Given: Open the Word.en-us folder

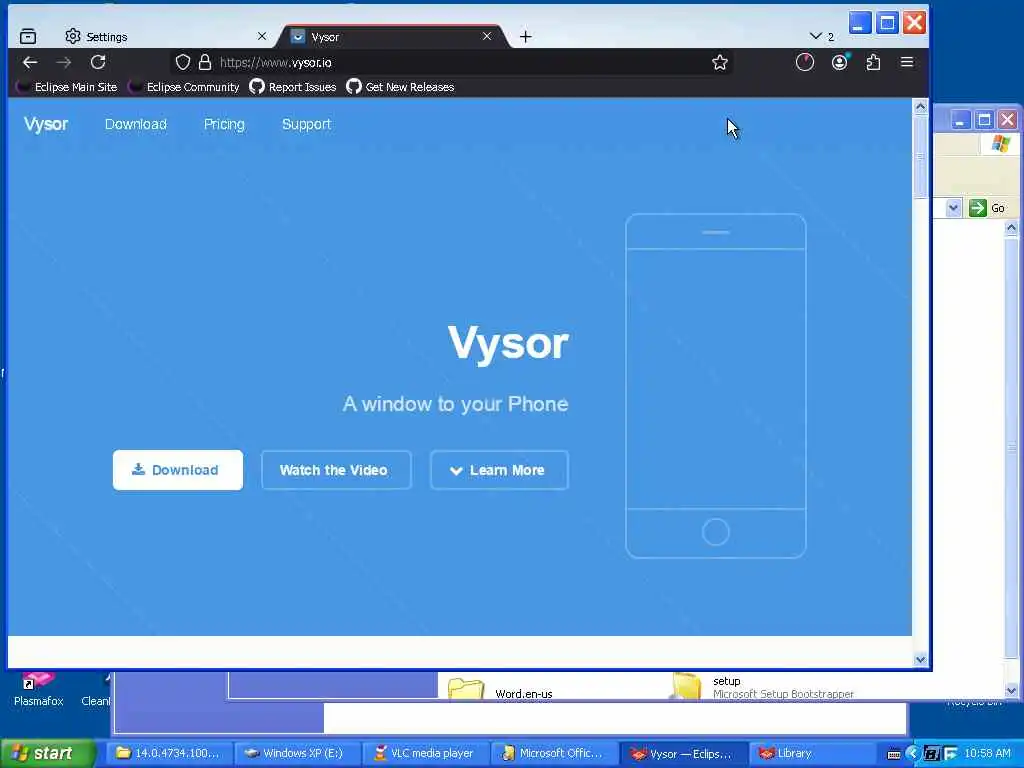Looking at the screenshot, I should [500, 690].
